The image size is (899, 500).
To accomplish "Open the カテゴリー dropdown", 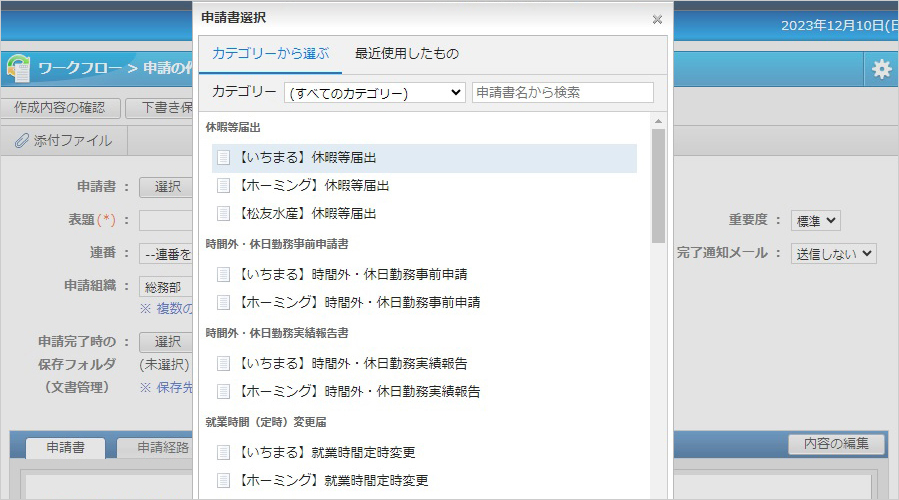I will point(374,92).
